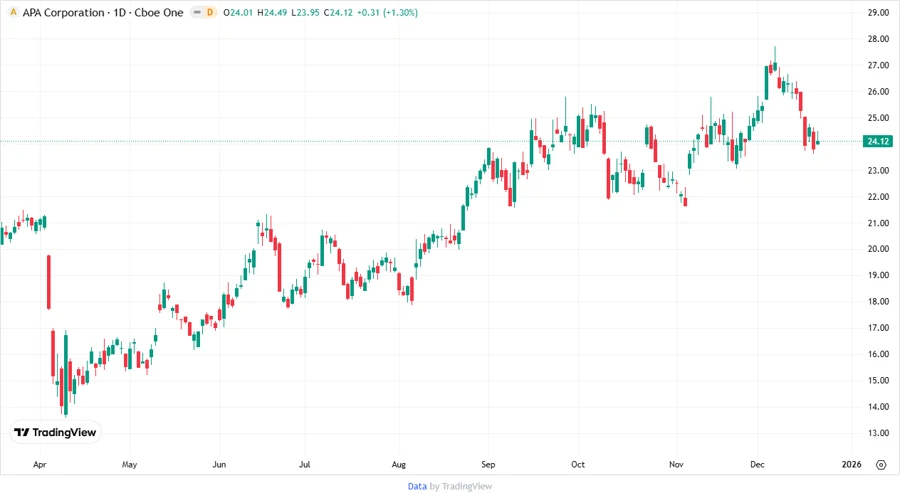900x498 pixels.
Task: Open the Data link below chart
Action: click(x=417, y=486)
